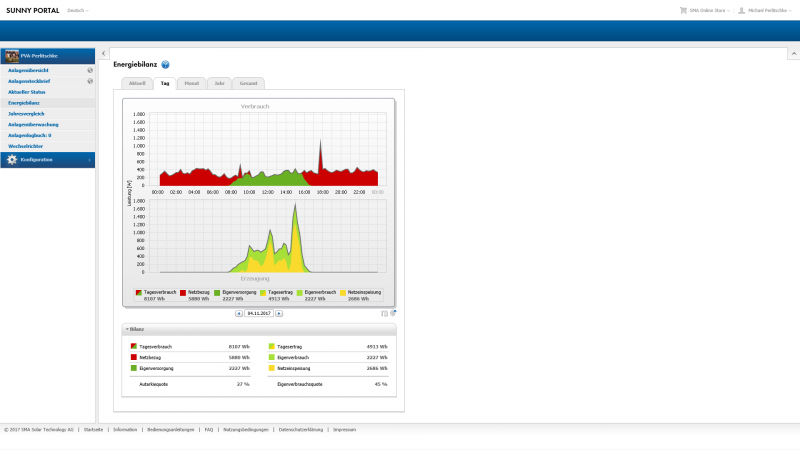Open chart data details icon
This screenshot has width=800, height=450.
point(384,313)
